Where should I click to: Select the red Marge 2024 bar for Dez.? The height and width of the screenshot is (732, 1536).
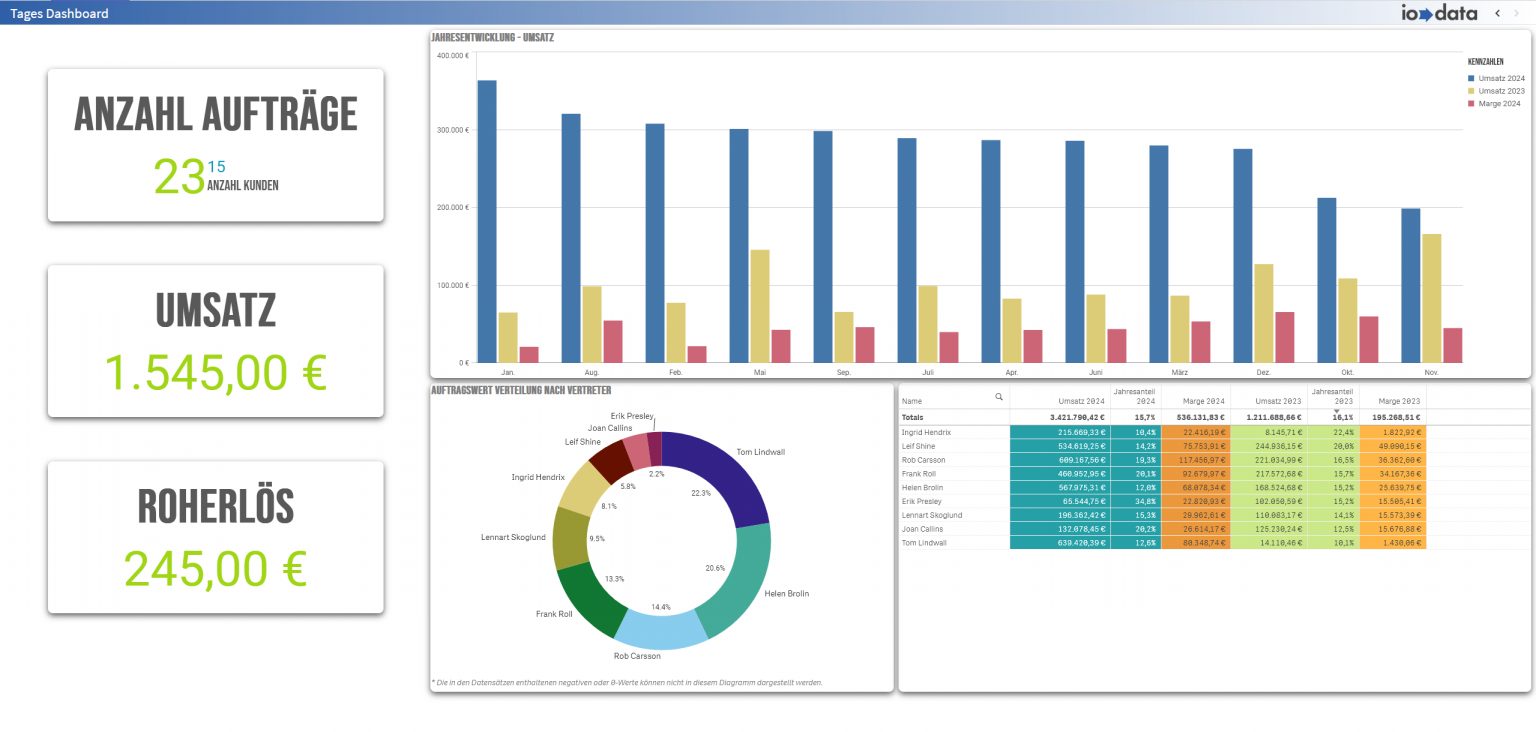1284,337
